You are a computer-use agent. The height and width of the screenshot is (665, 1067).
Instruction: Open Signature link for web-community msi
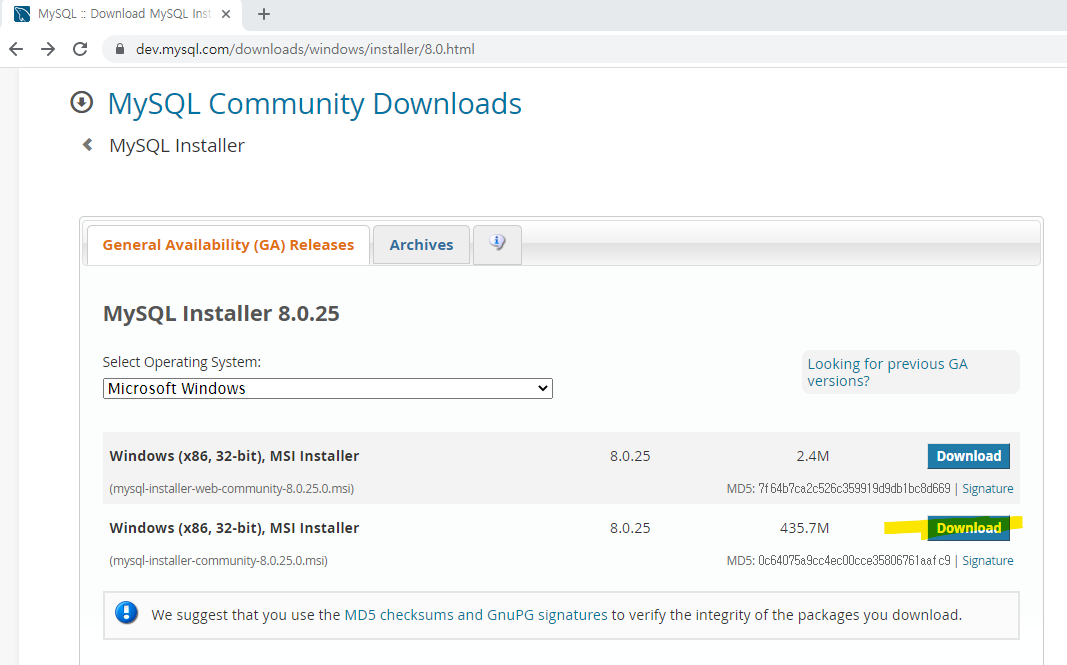tap(987, 489)
